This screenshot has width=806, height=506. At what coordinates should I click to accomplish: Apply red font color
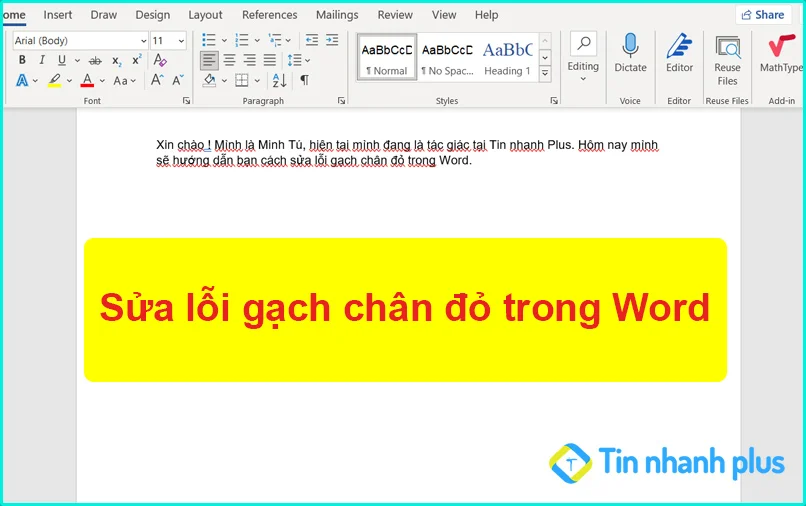coord(87,80)
